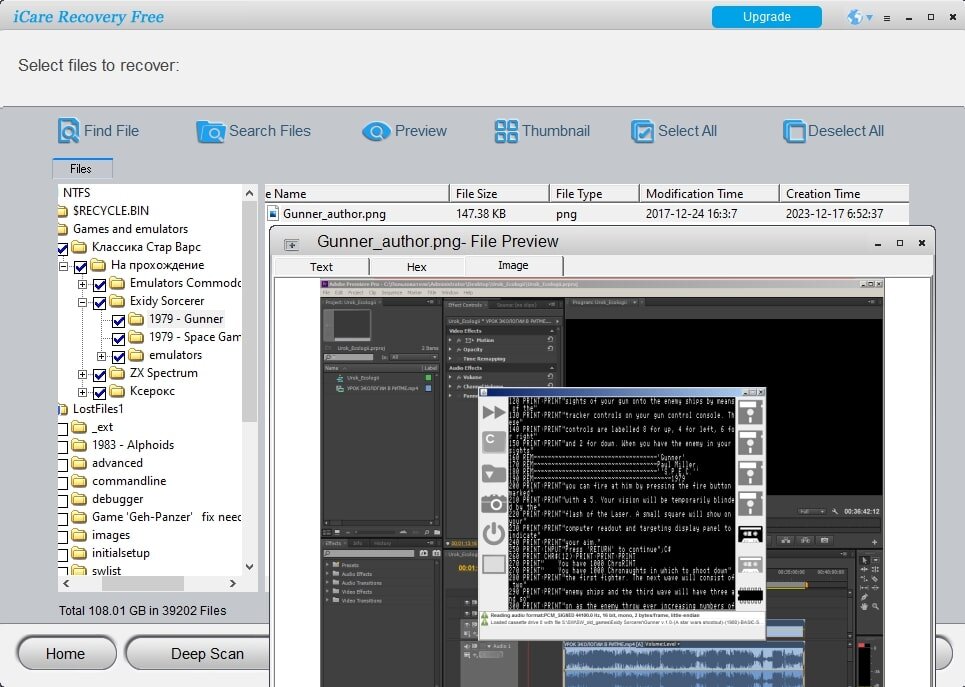This screenshot has height=687, width=965.
Task: Click the folder icon beside Exidy Sorcerer
Action: tap(117, 300)
